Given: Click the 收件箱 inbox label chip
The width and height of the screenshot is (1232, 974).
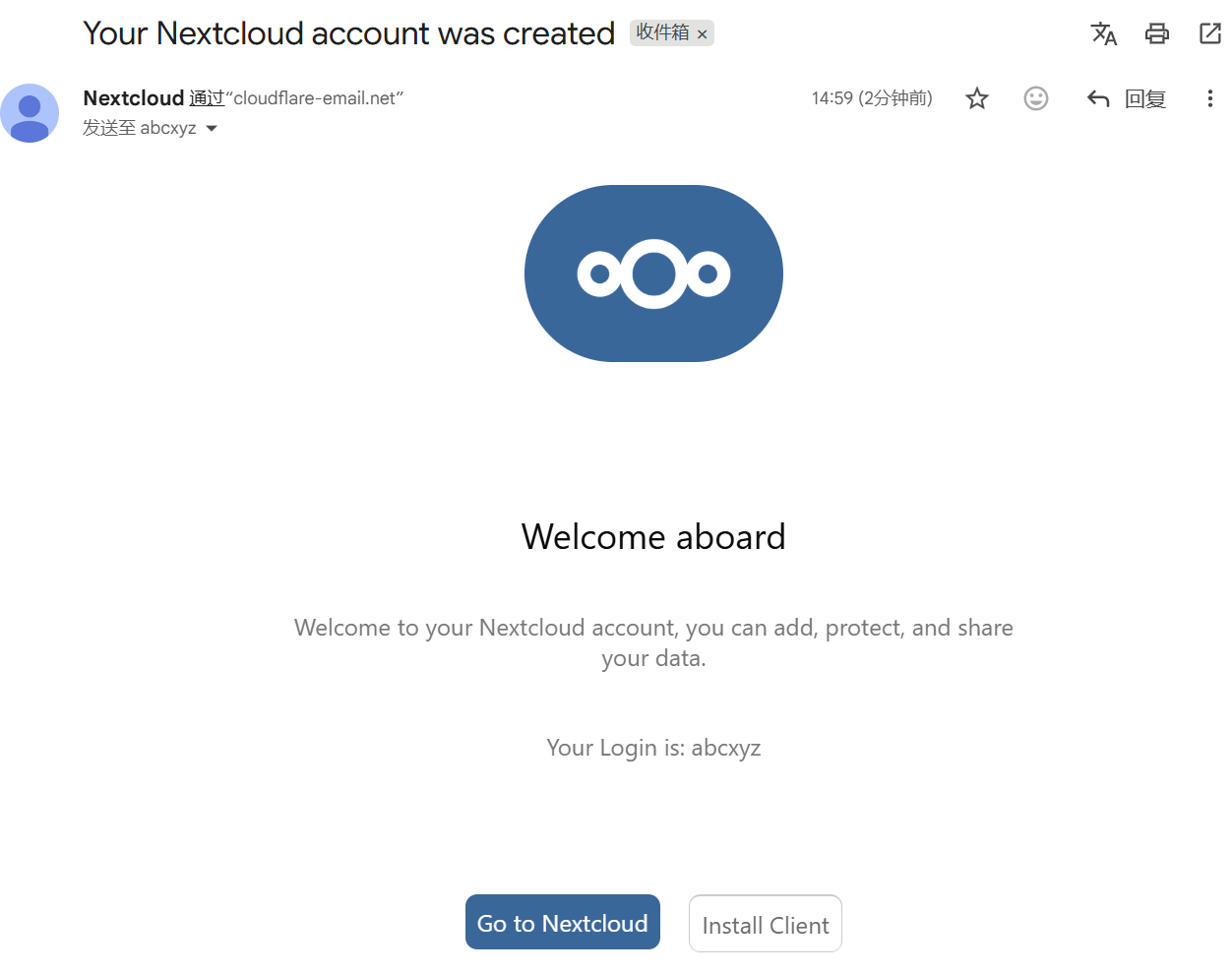Looking at the screenshot, I should click(x=662, y=32).
